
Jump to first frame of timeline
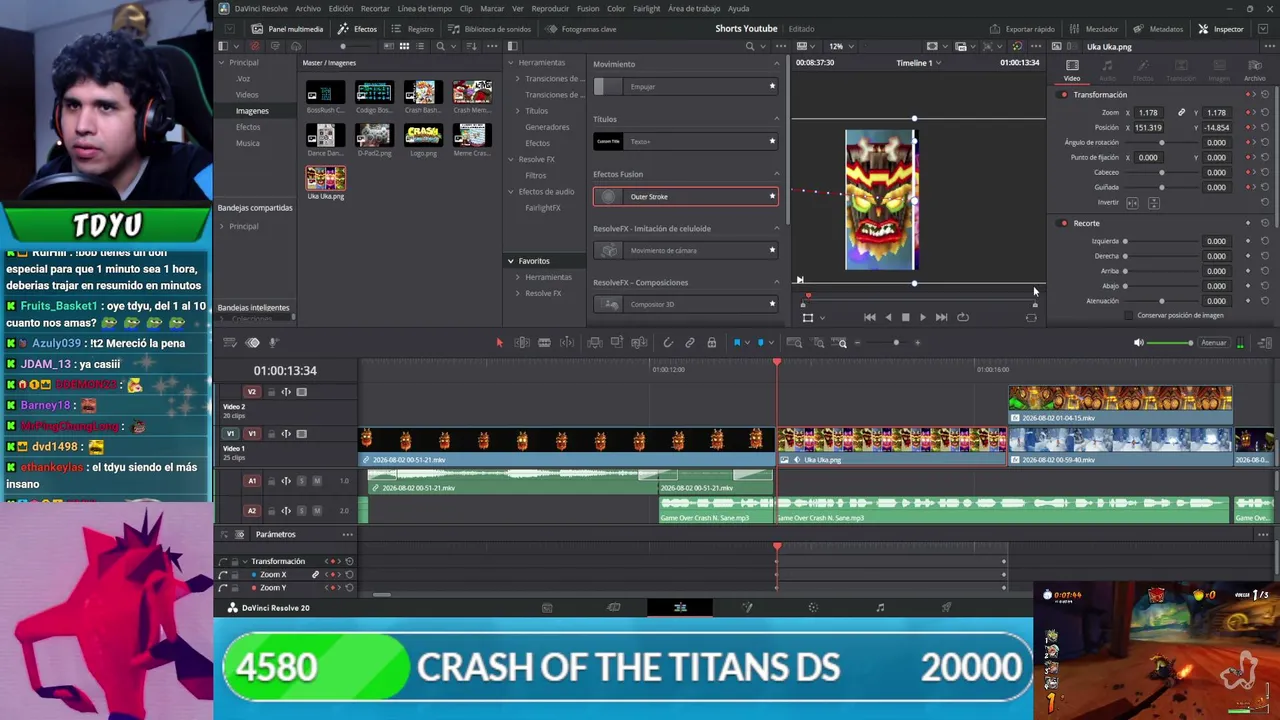coord(869,317)
